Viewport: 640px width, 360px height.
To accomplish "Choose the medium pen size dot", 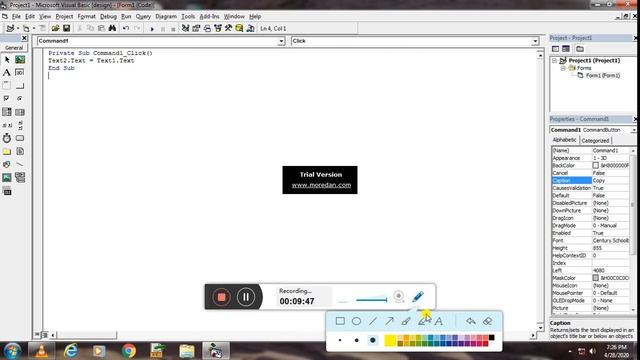I will [356, 340].
